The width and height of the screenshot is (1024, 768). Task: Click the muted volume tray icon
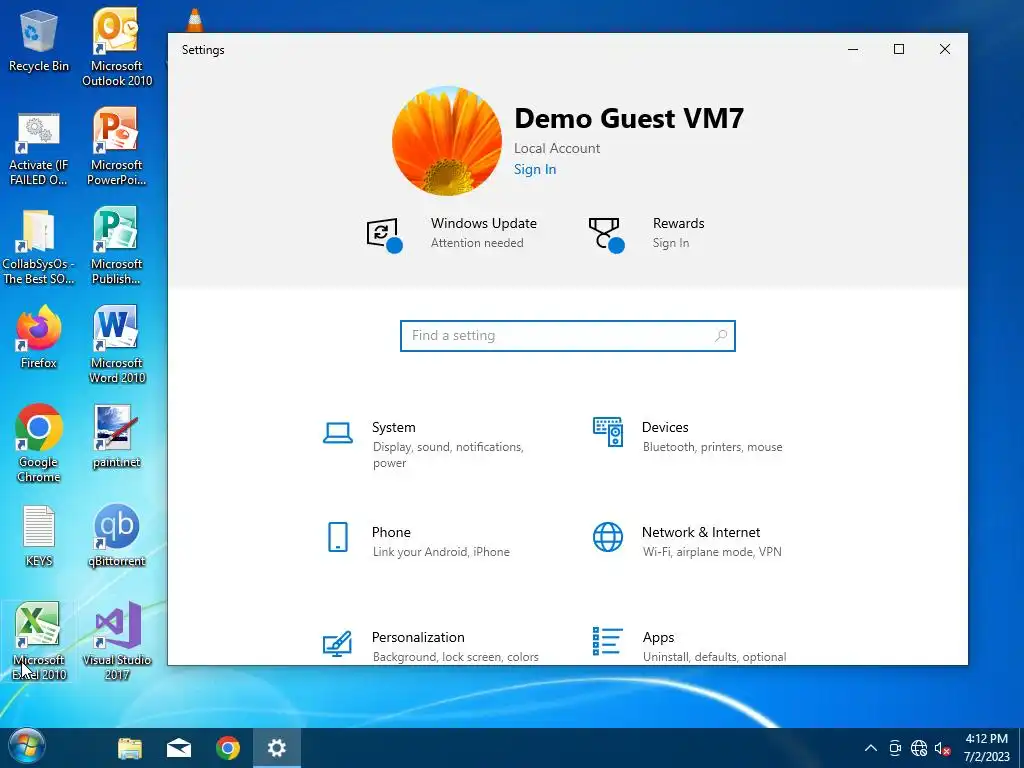tap(942, 748)
